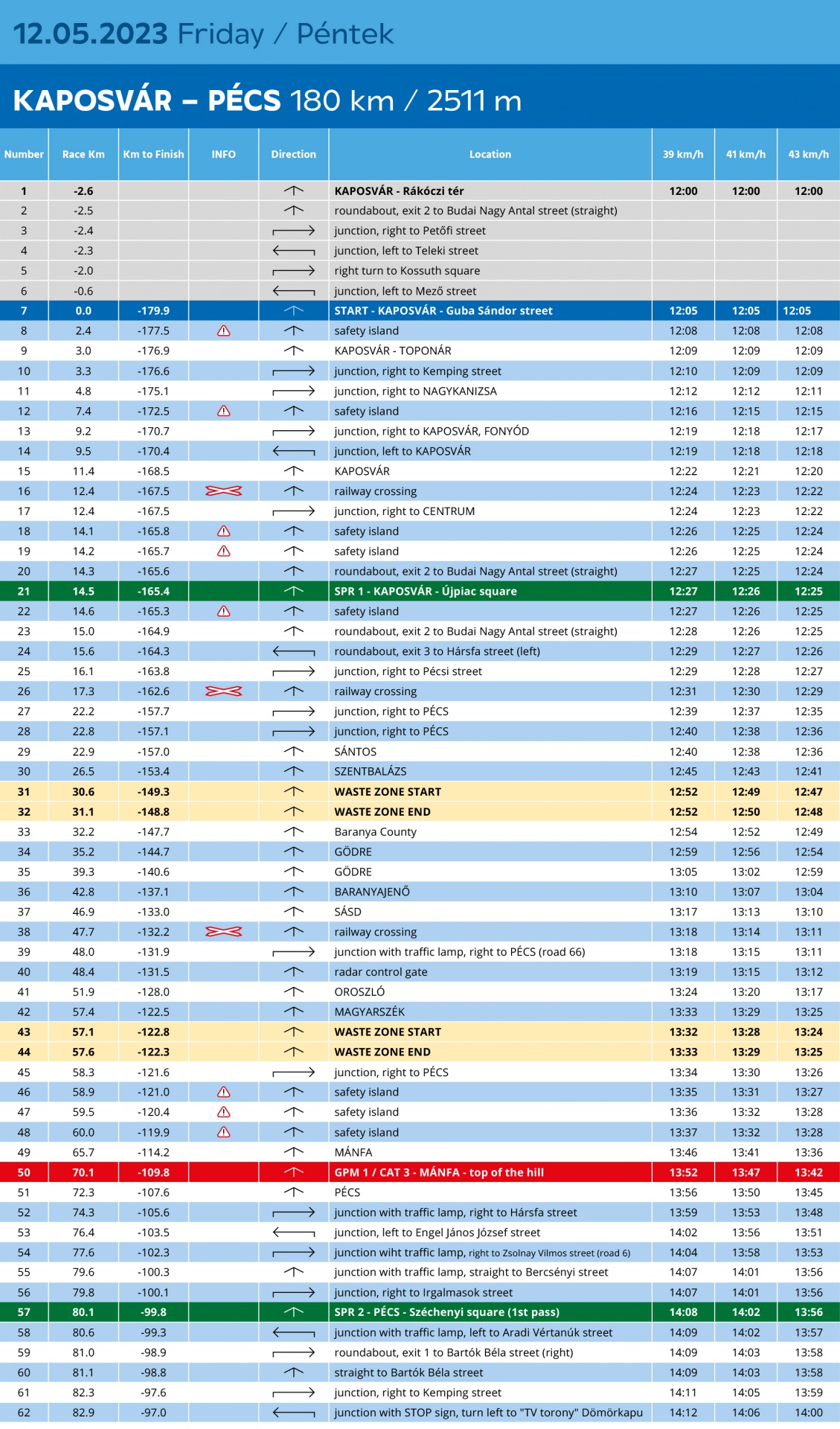
Task: Click the left arrow for Engel János József street
Action: (x=293, y=1233)
